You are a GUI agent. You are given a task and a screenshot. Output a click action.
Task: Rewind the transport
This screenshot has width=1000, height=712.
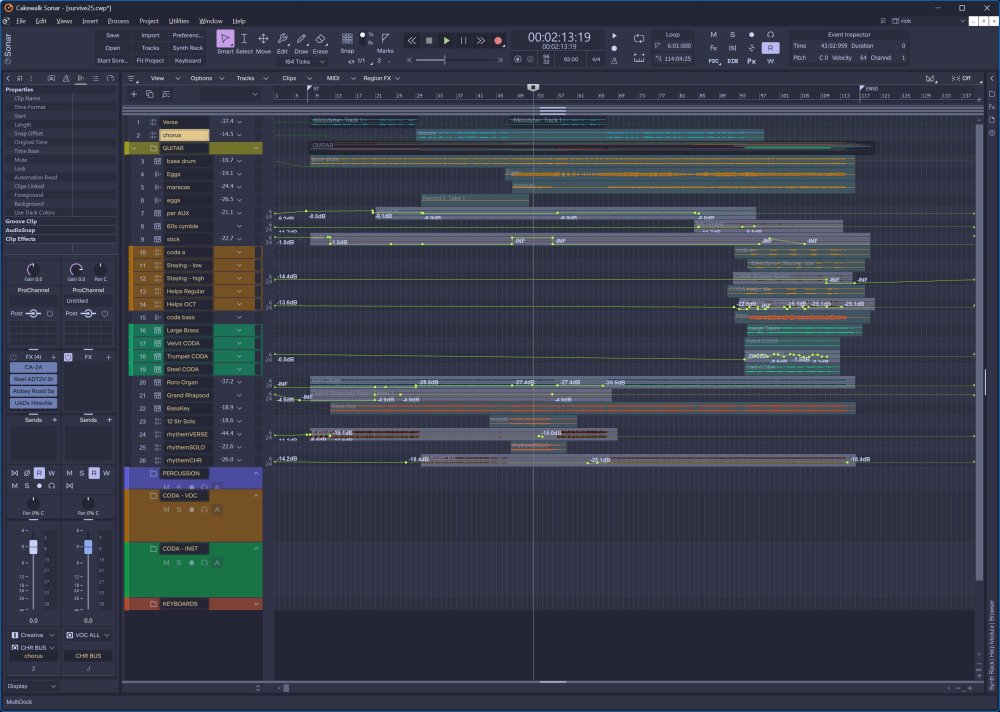pos(412,40)
